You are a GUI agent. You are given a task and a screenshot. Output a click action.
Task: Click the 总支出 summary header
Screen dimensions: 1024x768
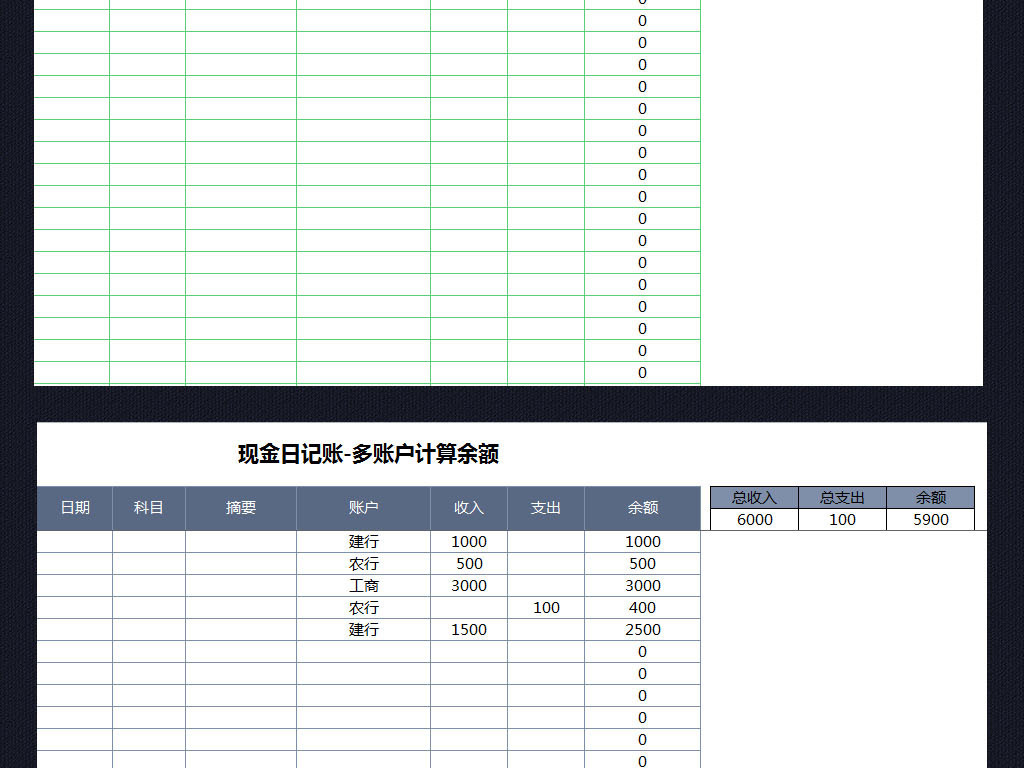(842, 498)
